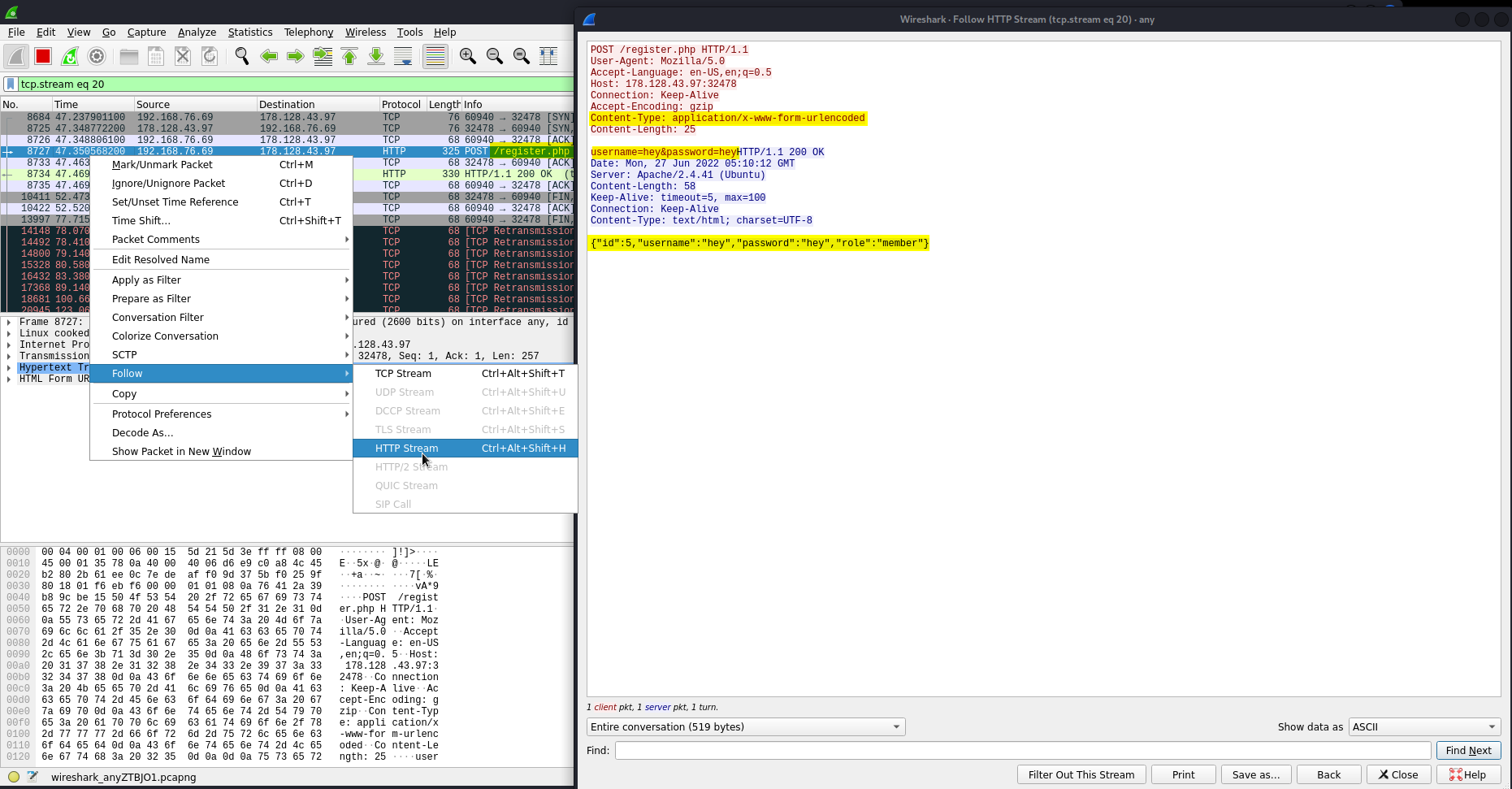Click the Find text input field

pos(1023,750)
